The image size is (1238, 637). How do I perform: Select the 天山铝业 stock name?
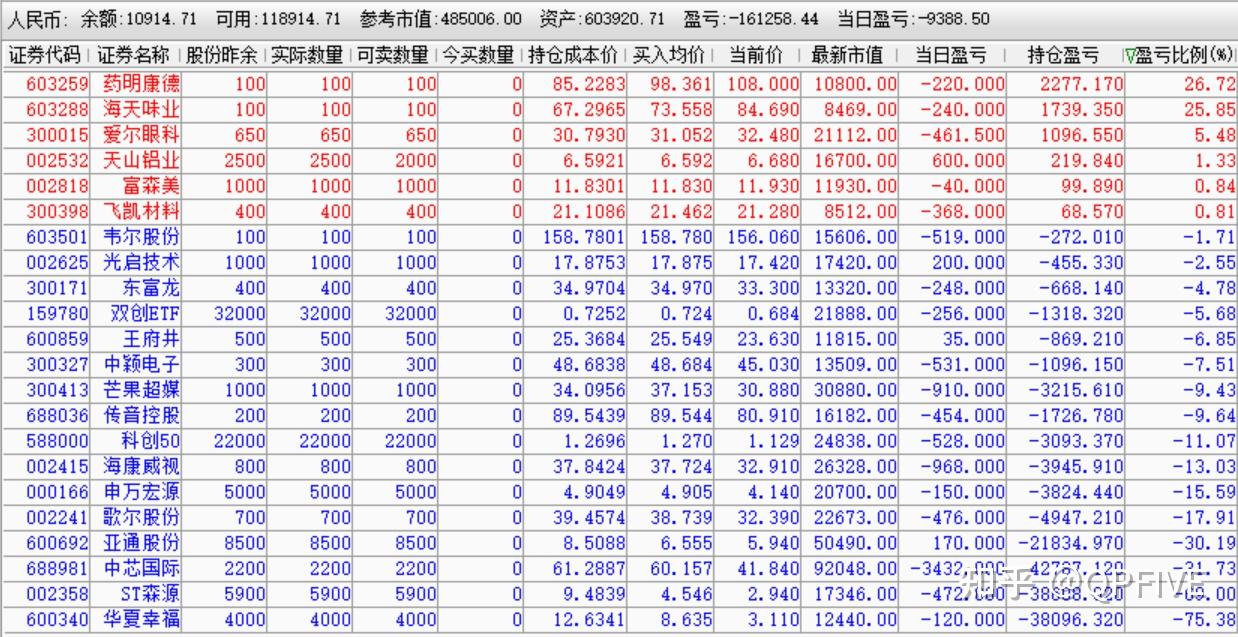tap(141, 160)
